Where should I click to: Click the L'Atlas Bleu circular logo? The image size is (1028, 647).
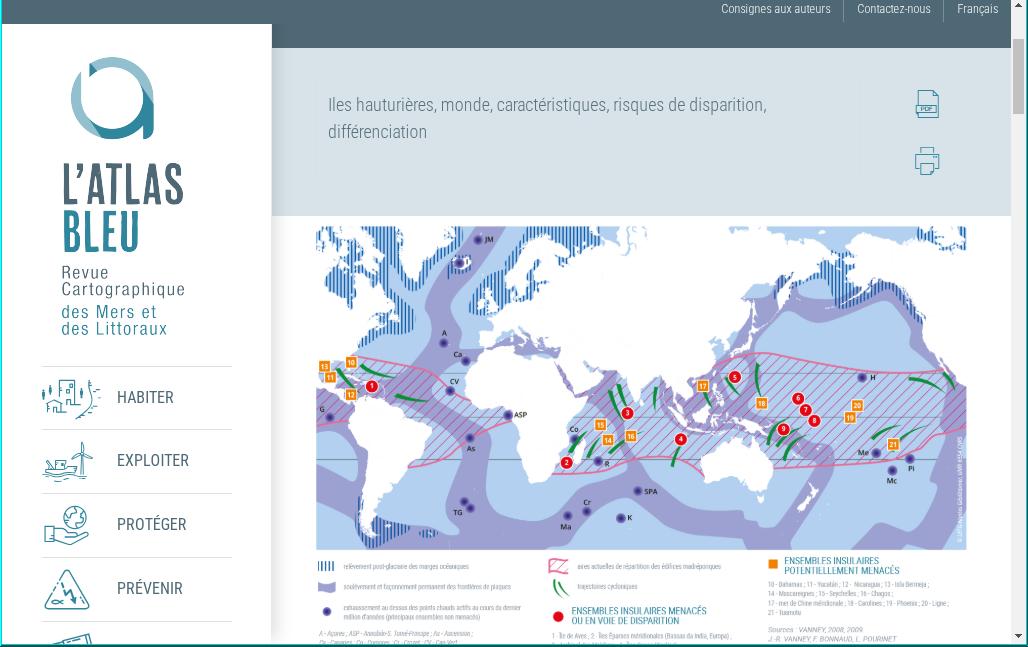coord(113,98)
